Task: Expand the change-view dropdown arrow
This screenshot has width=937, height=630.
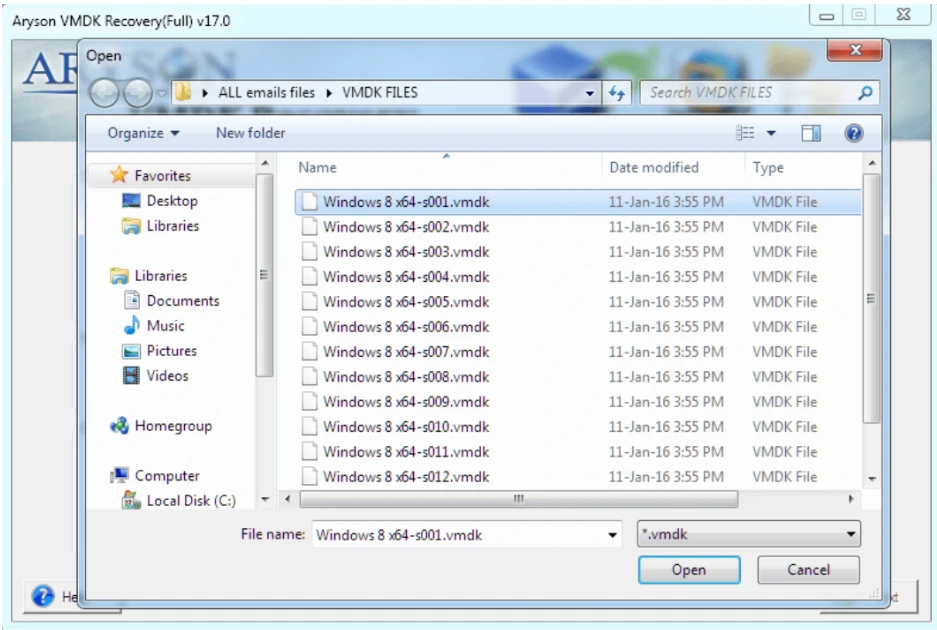Action: point(770,132)
